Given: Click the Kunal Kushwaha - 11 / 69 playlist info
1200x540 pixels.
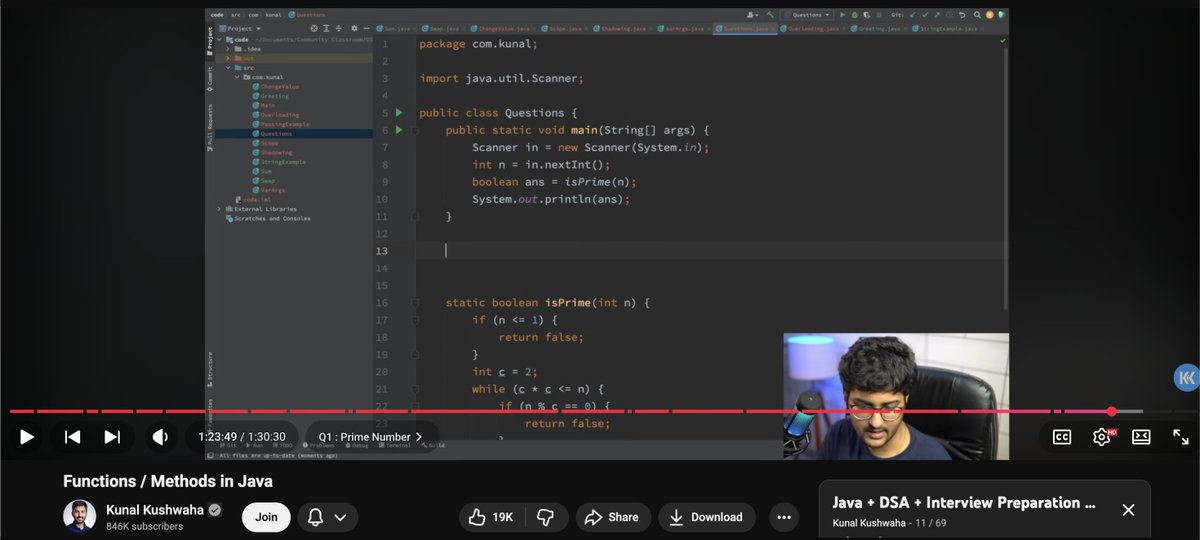Looking at the screenshot, I should [x=889, y=523].
